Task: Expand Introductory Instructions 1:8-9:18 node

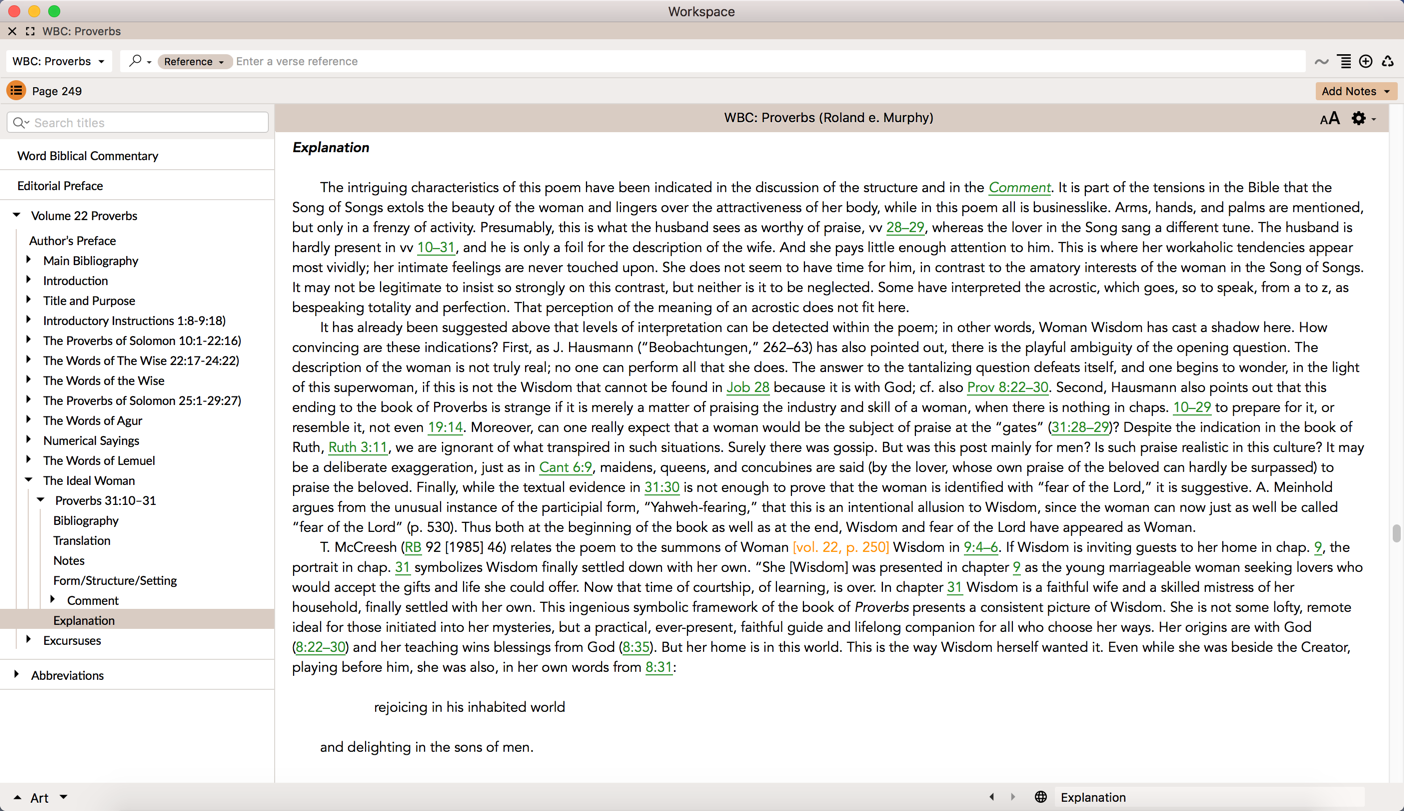Action: tap(29, 320)
